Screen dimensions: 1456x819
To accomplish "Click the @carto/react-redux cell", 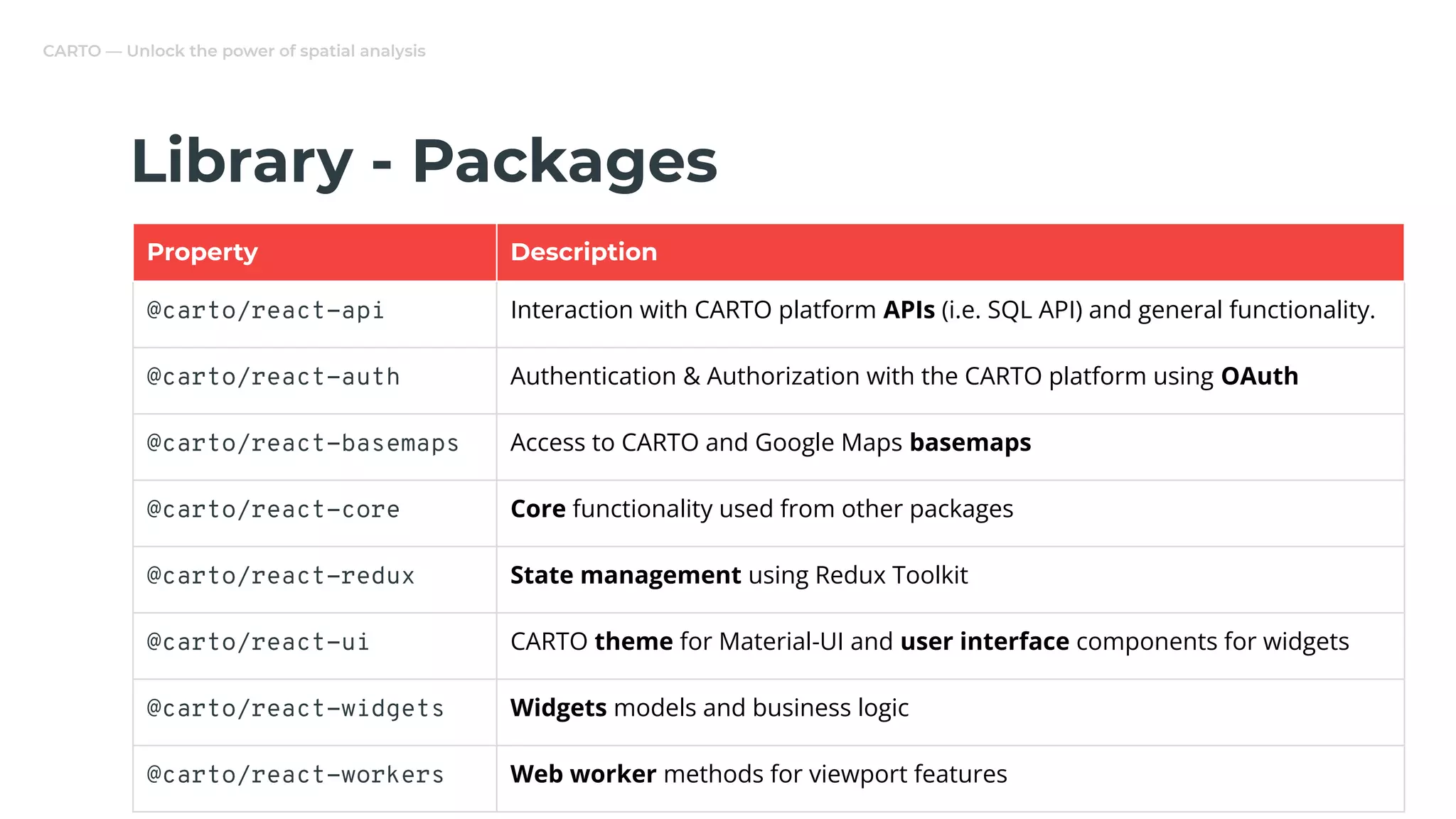I will [314, 579].
